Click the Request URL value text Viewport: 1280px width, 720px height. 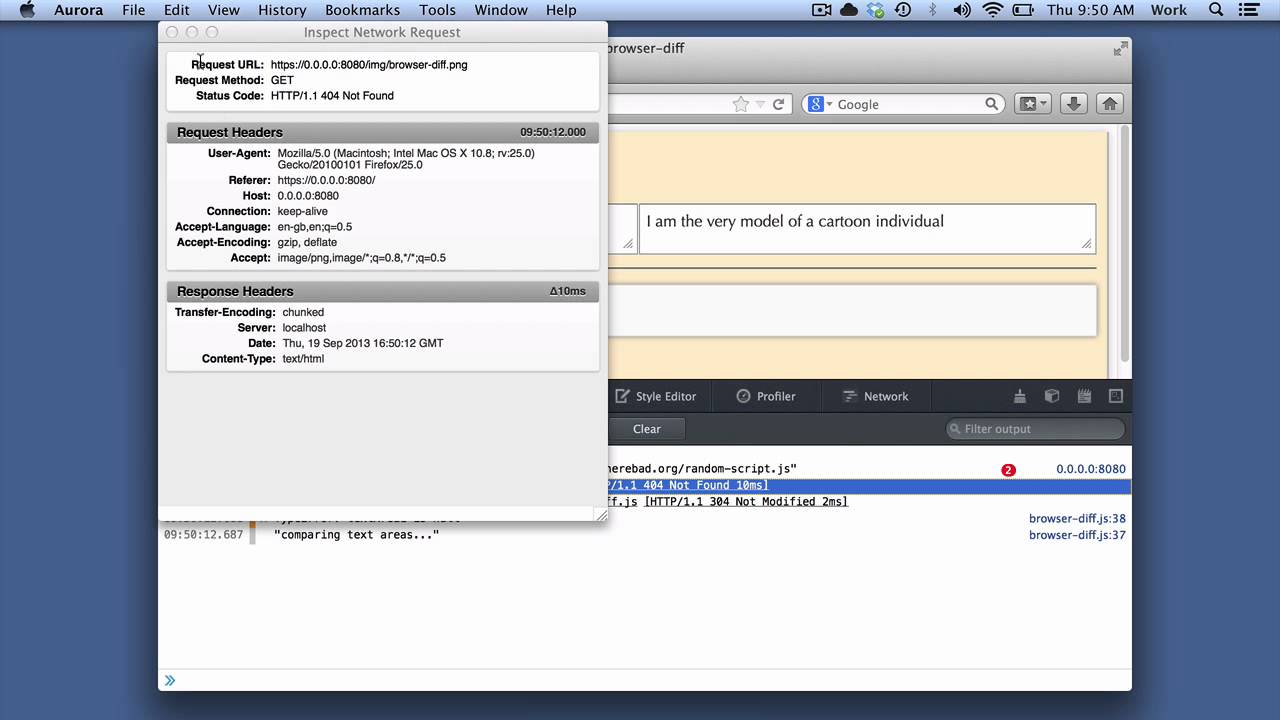(x=369, y=65)
